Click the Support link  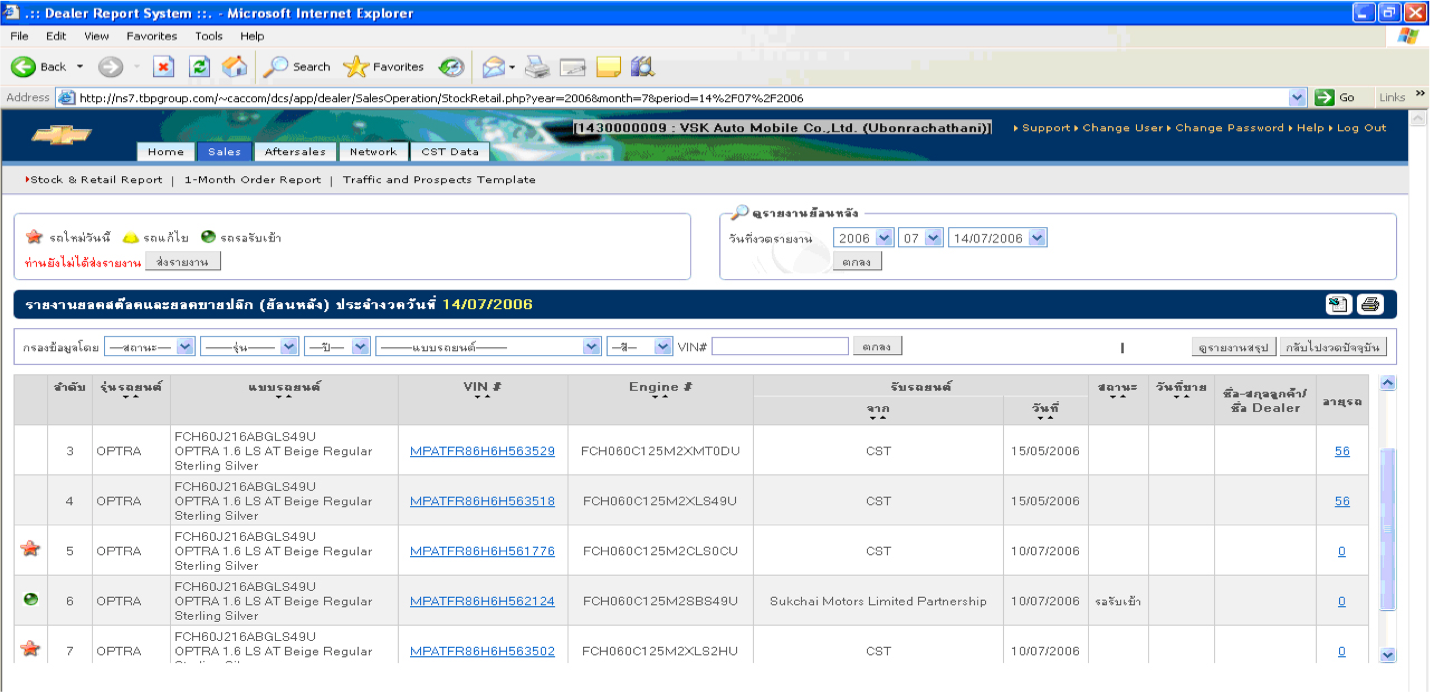click(1046, 128)
